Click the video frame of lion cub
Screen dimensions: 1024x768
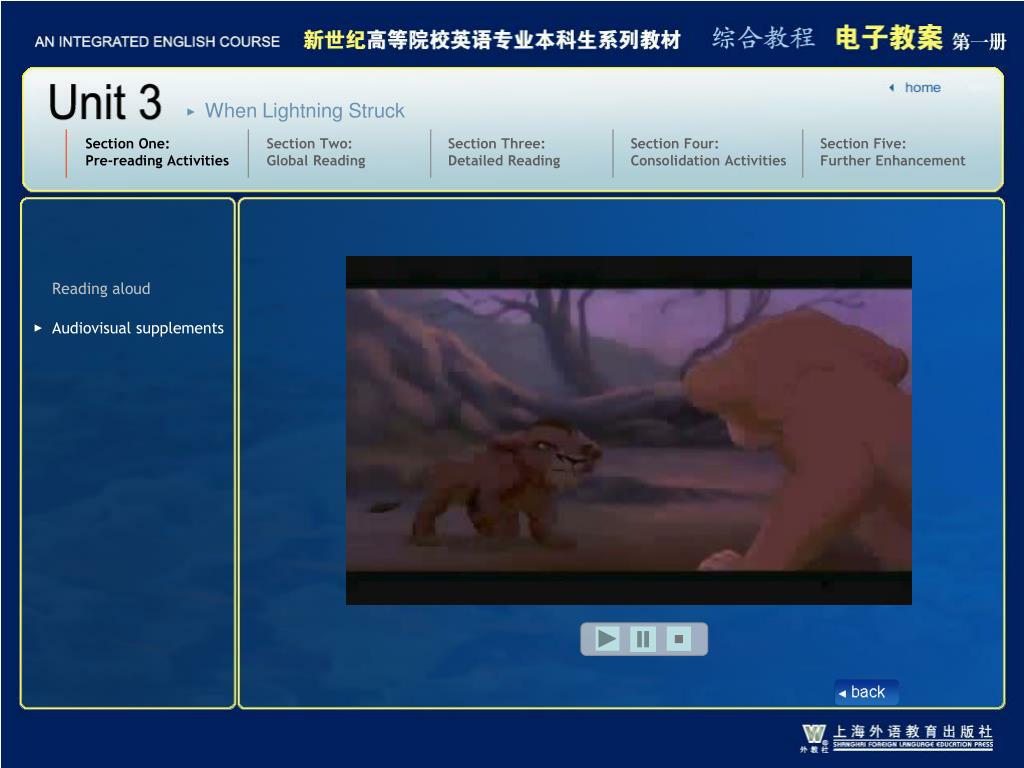(x=628, y=430)
